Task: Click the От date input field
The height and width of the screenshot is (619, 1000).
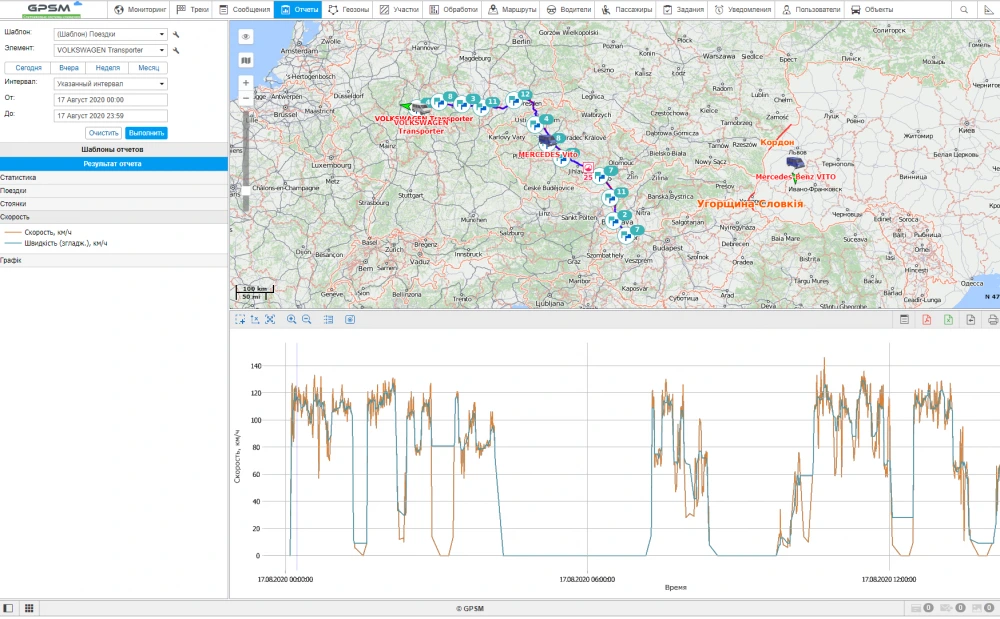Action: click(110, 100)
